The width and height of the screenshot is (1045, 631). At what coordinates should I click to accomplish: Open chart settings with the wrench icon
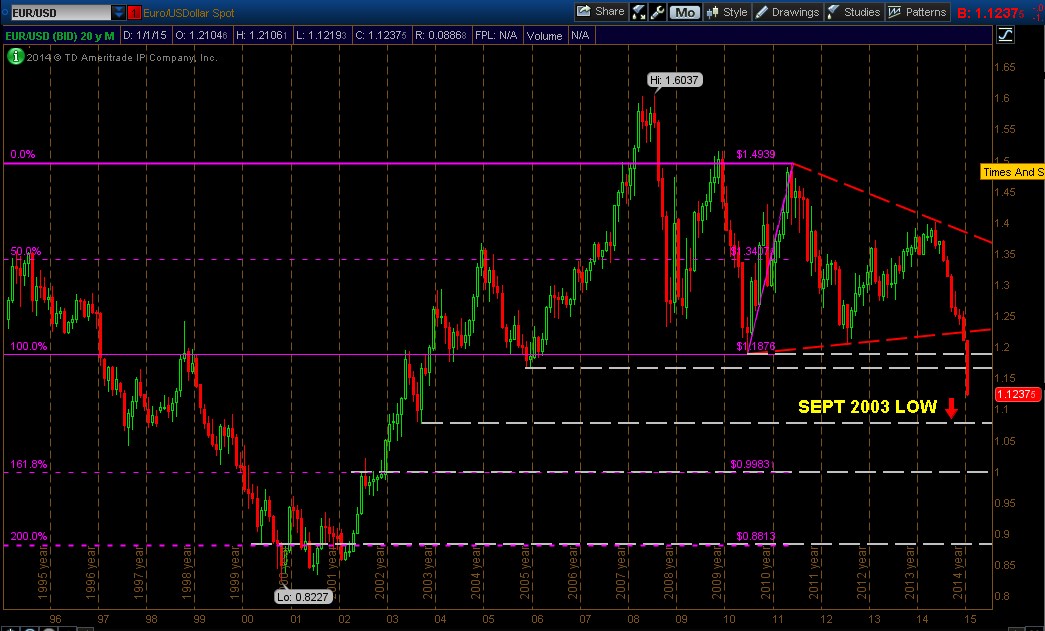point(659,11)
